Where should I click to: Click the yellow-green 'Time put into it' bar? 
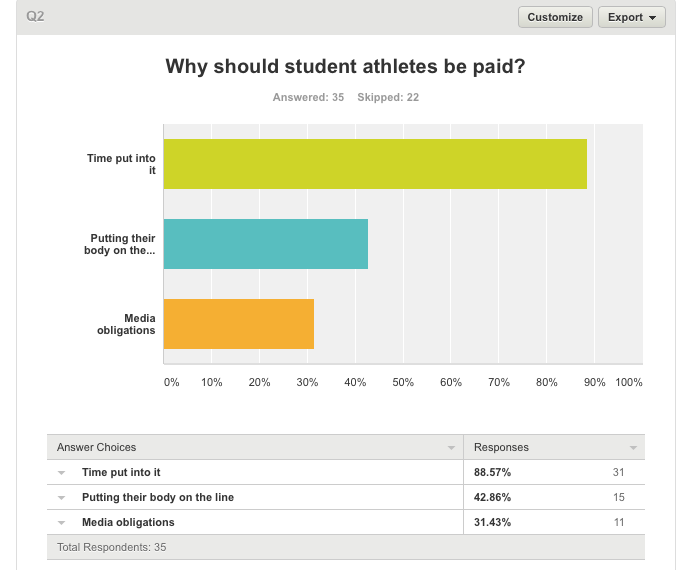(x=375, y=164)
